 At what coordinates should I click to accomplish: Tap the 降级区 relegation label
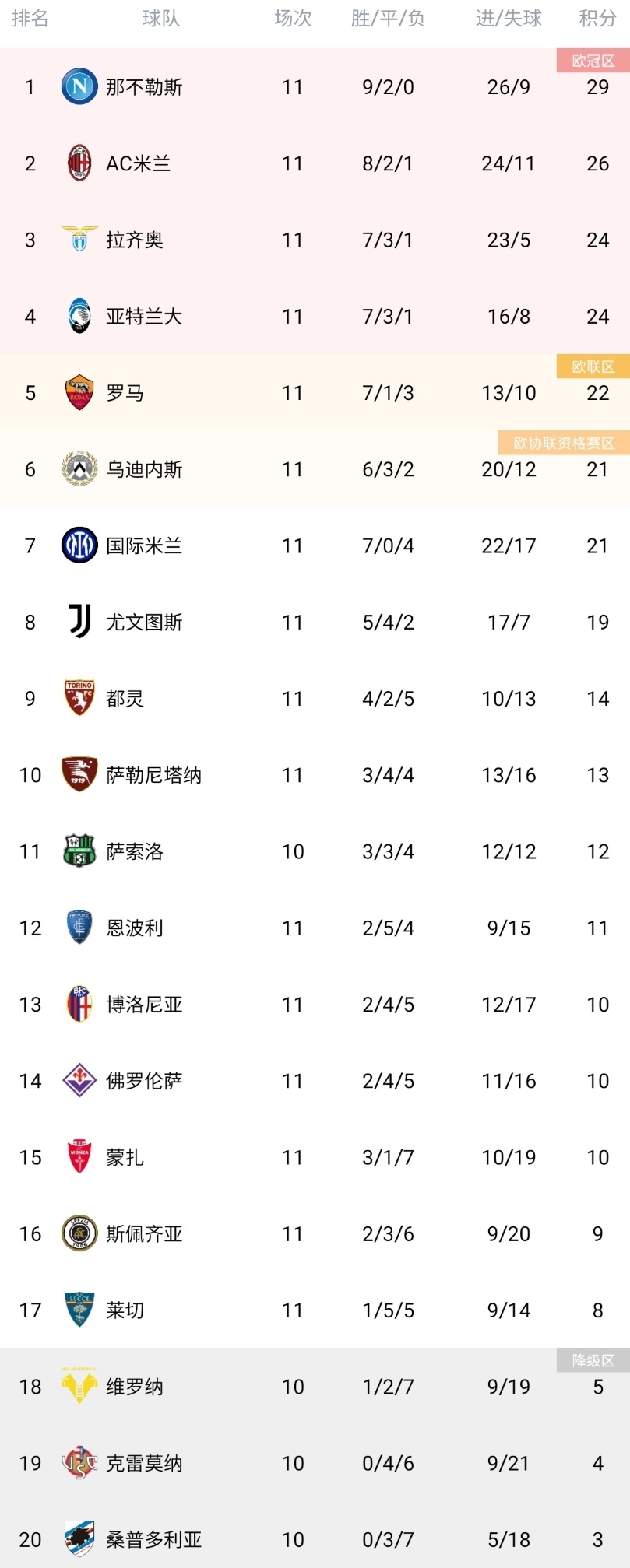[x=593, y=1360]
